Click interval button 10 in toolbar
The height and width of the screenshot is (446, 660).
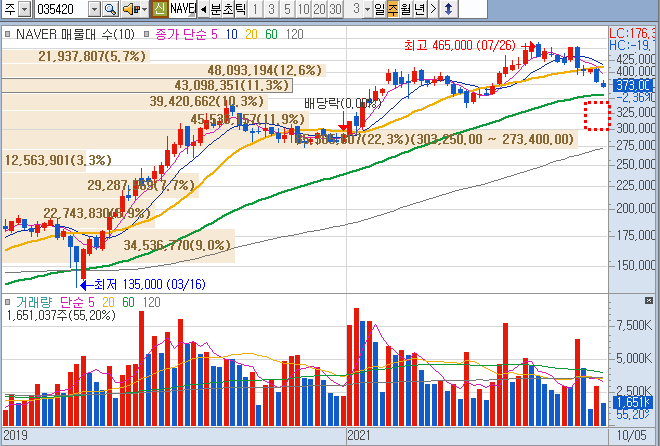pyautogui.click(x=303, y=9)
